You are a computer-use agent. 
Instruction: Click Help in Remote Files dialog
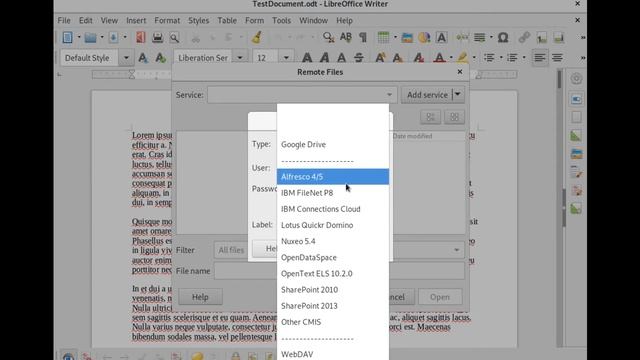tap(200, 297)
